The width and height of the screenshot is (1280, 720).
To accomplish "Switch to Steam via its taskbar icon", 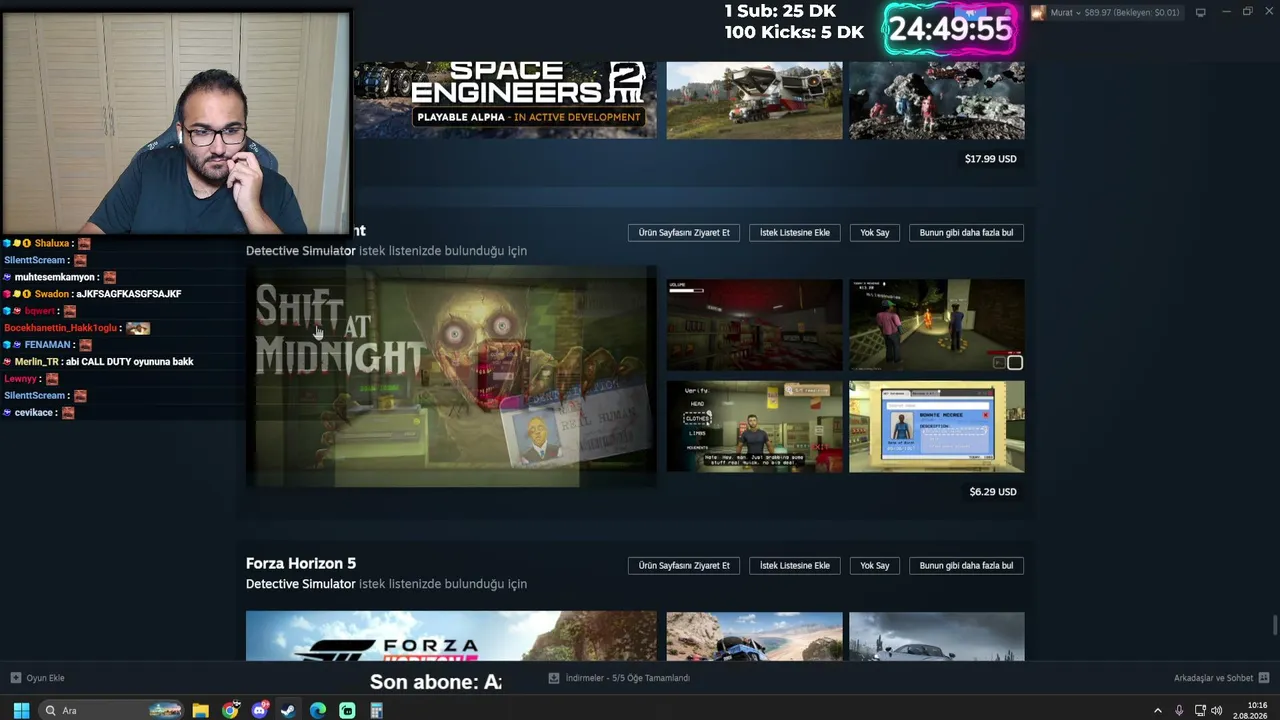I will 288,710.
